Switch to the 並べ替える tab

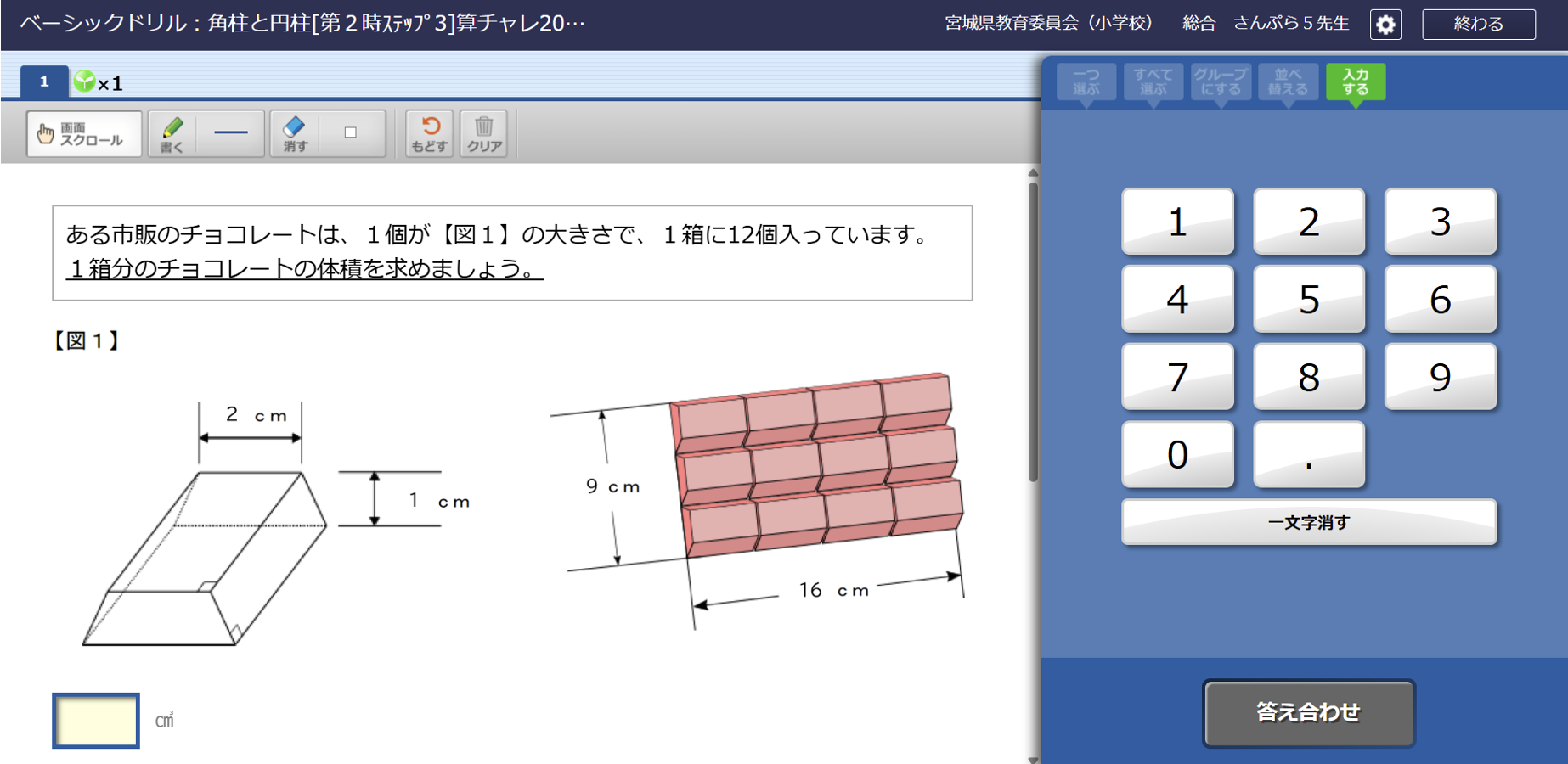(x=1288, y=82)
